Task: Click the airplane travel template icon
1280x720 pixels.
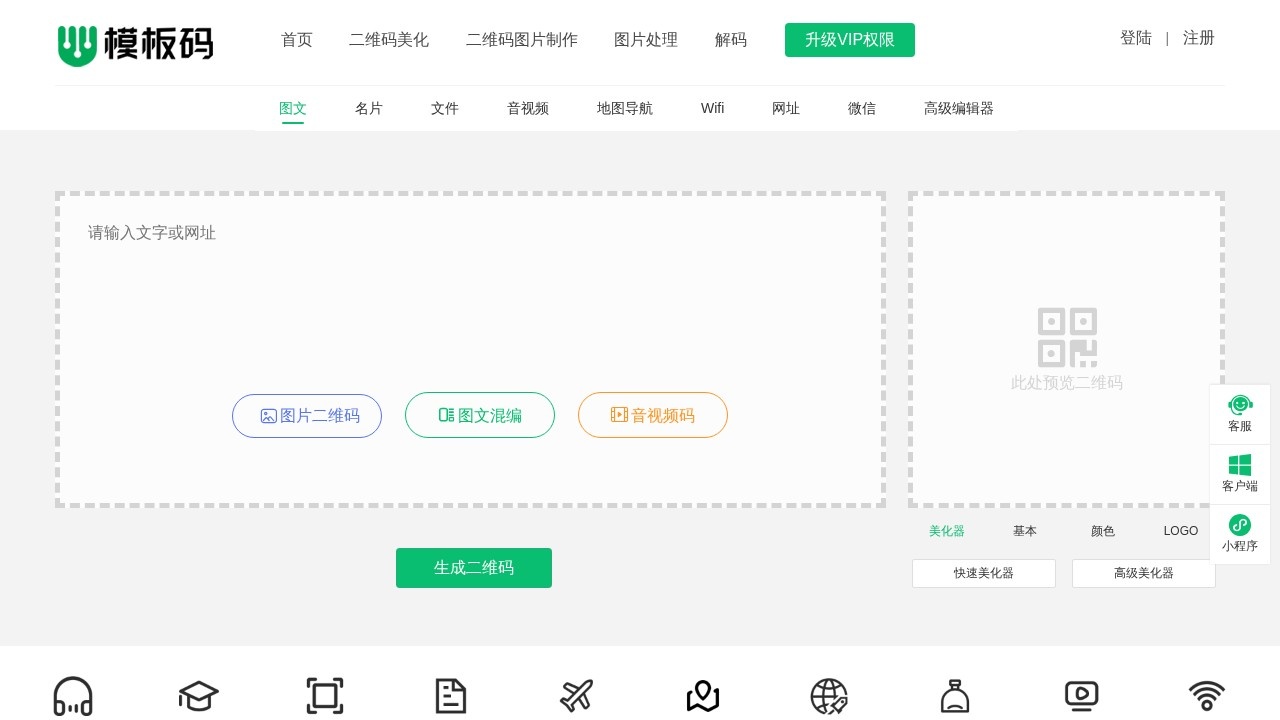Action: pos(576,696)
